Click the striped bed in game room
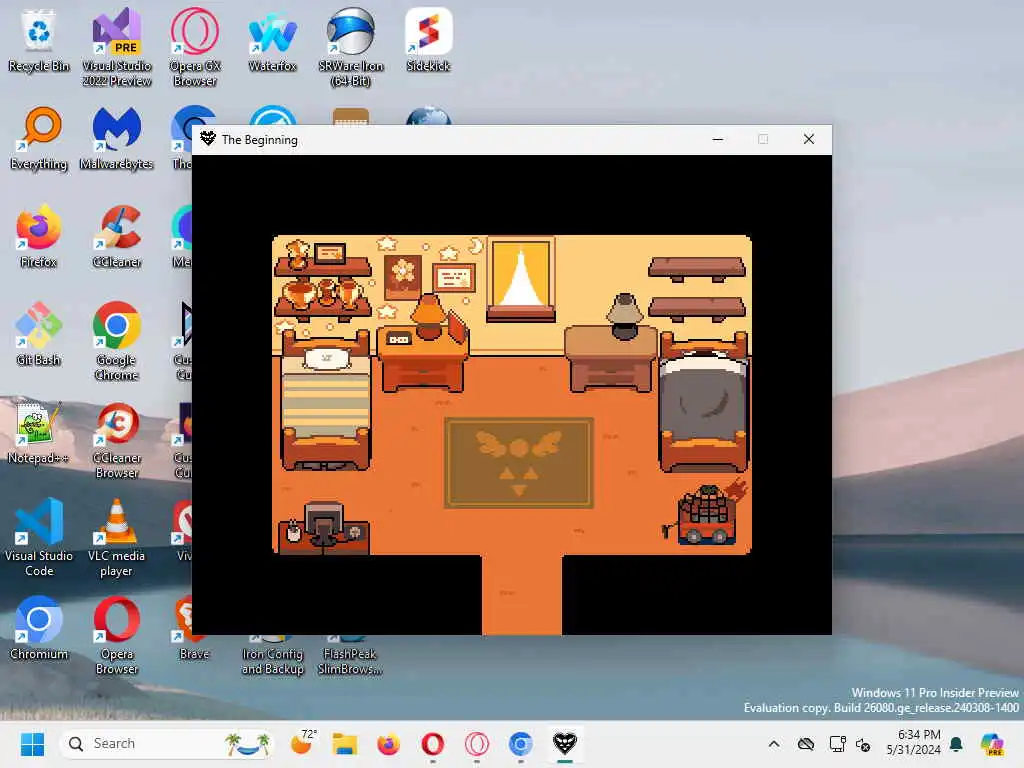Image resolution: width=1024 pixels, height=768 pixels. tap(325, 400)
